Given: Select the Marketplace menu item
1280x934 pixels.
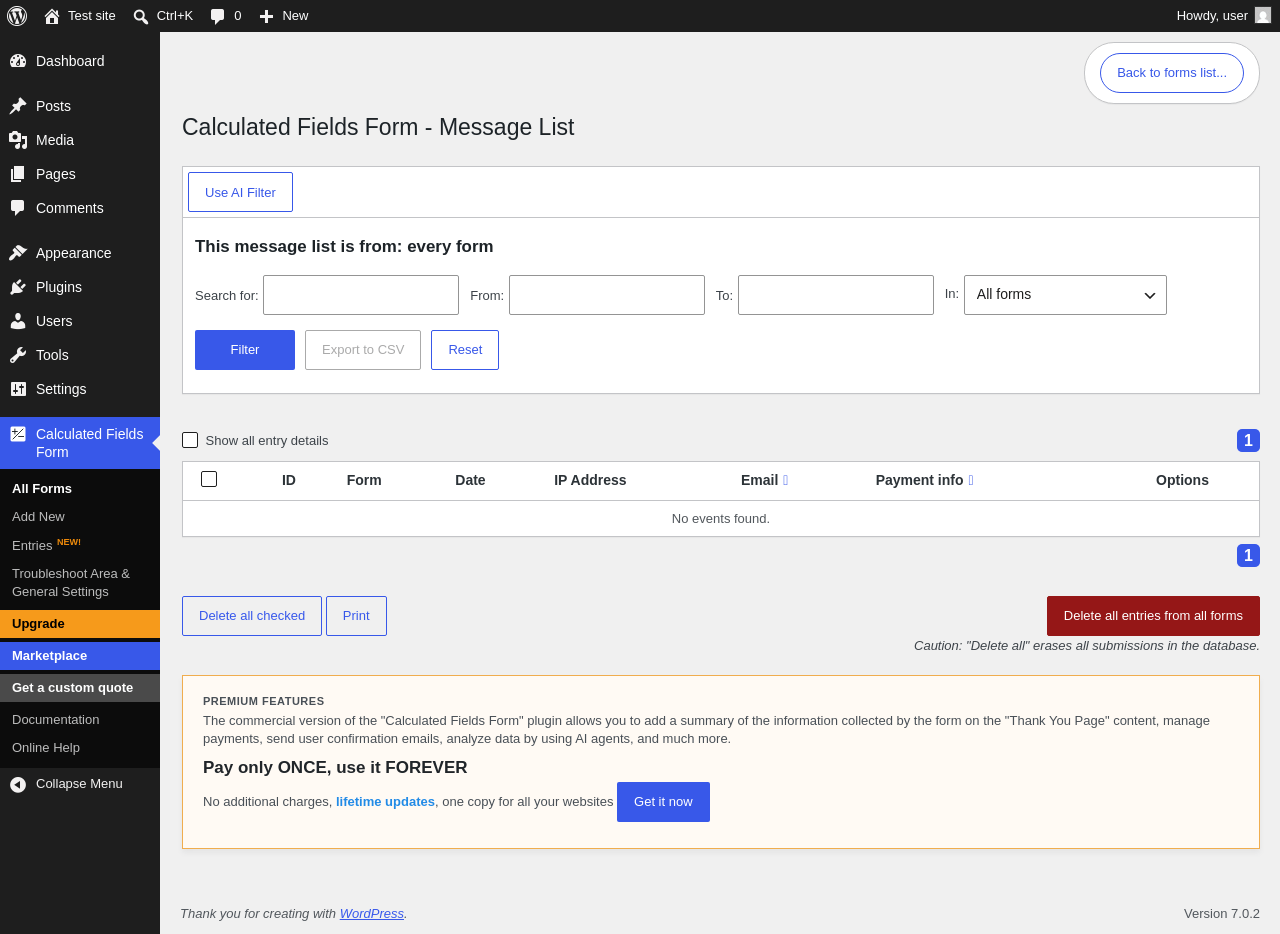Looking at the screenshot, I should [x=80, y=656].
